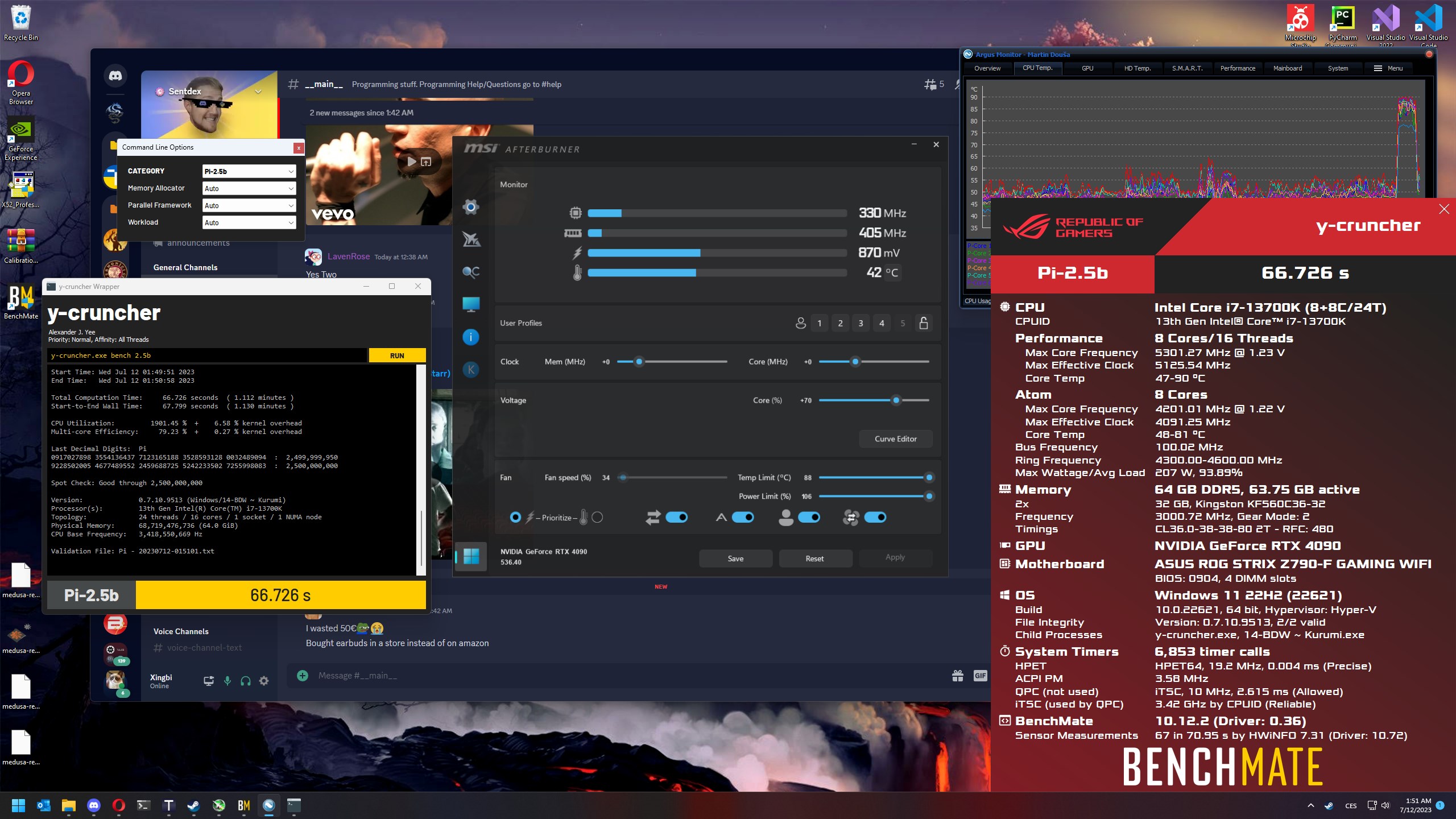Open MSI Afterburner settings gear icon
The height and width of the screenshot is (819, 1456).
tap(470, 207)
